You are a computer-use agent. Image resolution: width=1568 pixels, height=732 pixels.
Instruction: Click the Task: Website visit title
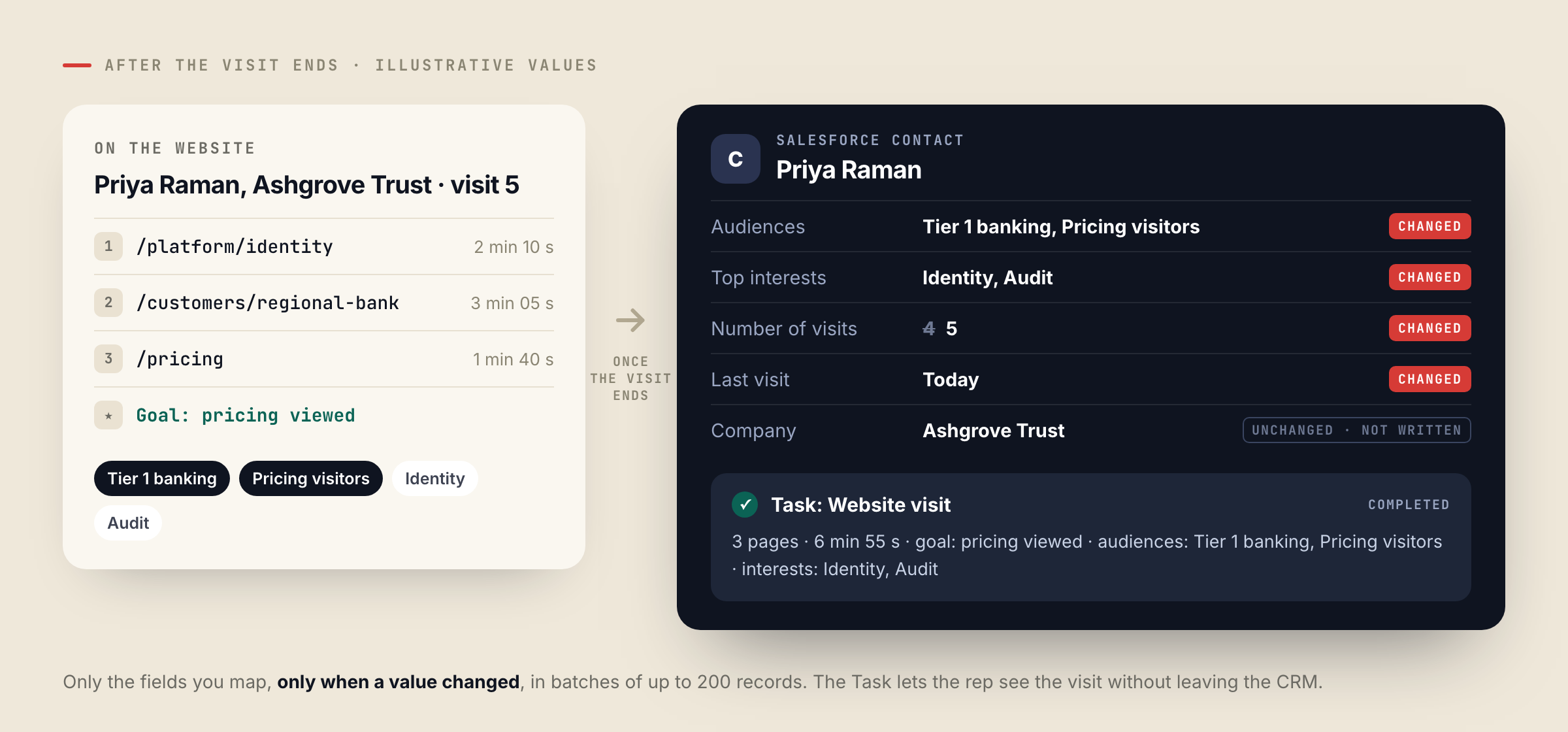[860, 505]
